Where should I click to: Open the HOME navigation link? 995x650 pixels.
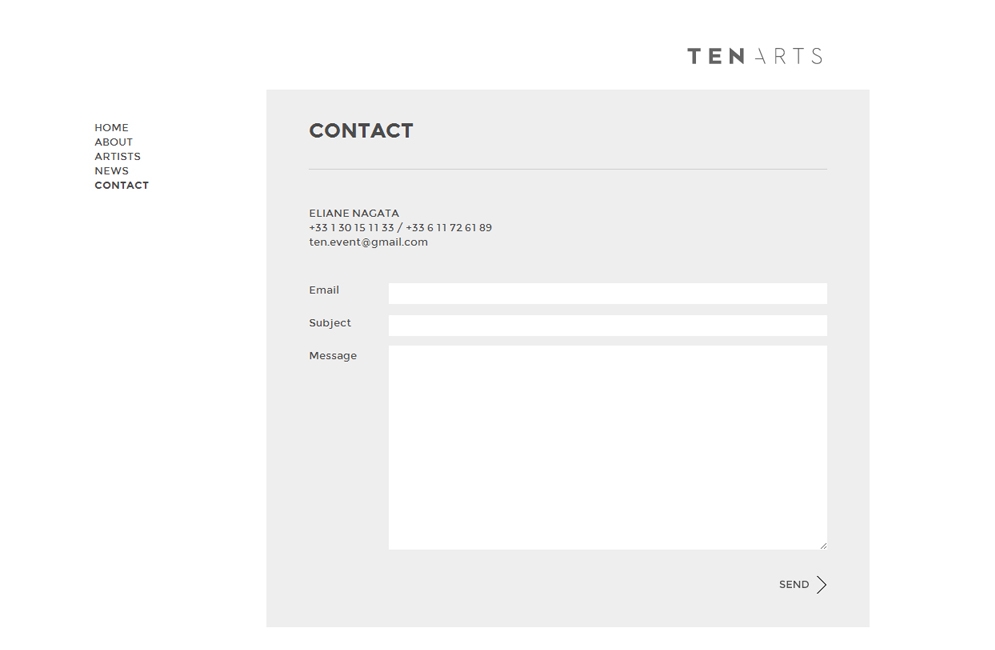click(112, 128)
